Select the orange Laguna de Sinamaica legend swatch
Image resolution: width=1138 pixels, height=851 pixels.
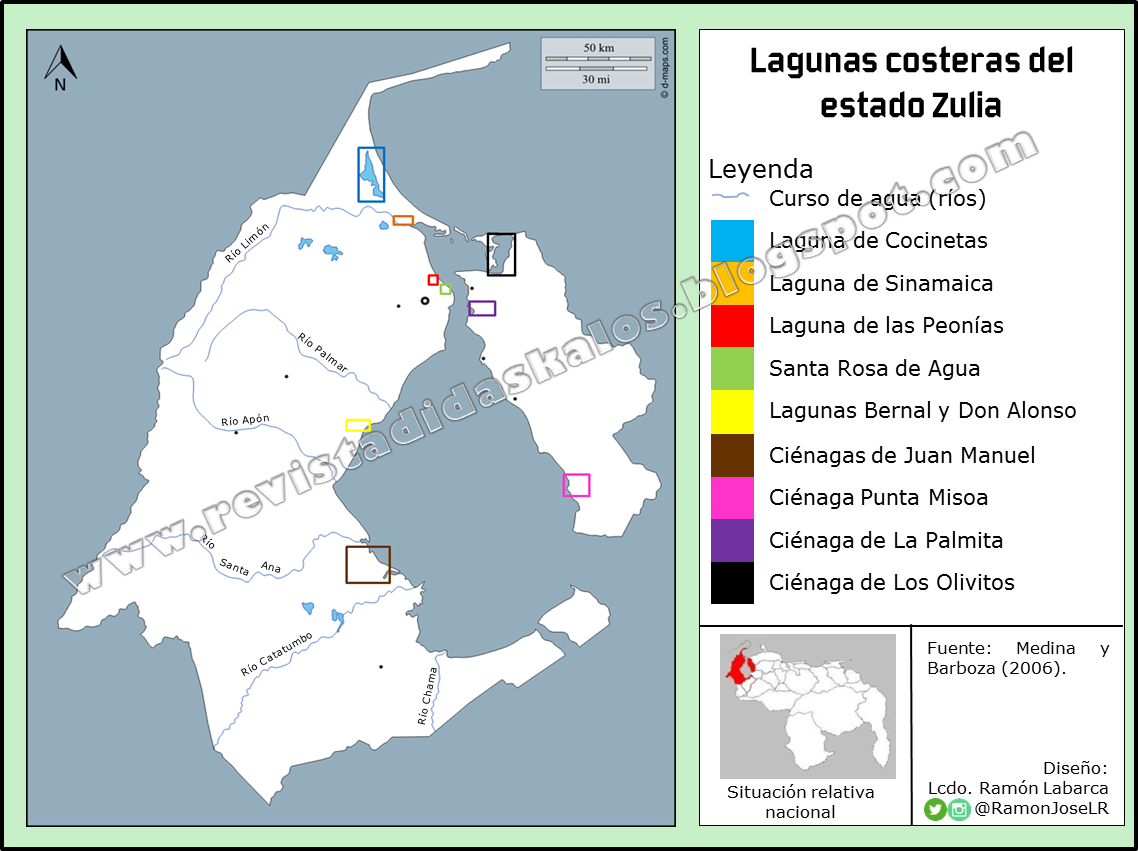[x=731, y=283]
